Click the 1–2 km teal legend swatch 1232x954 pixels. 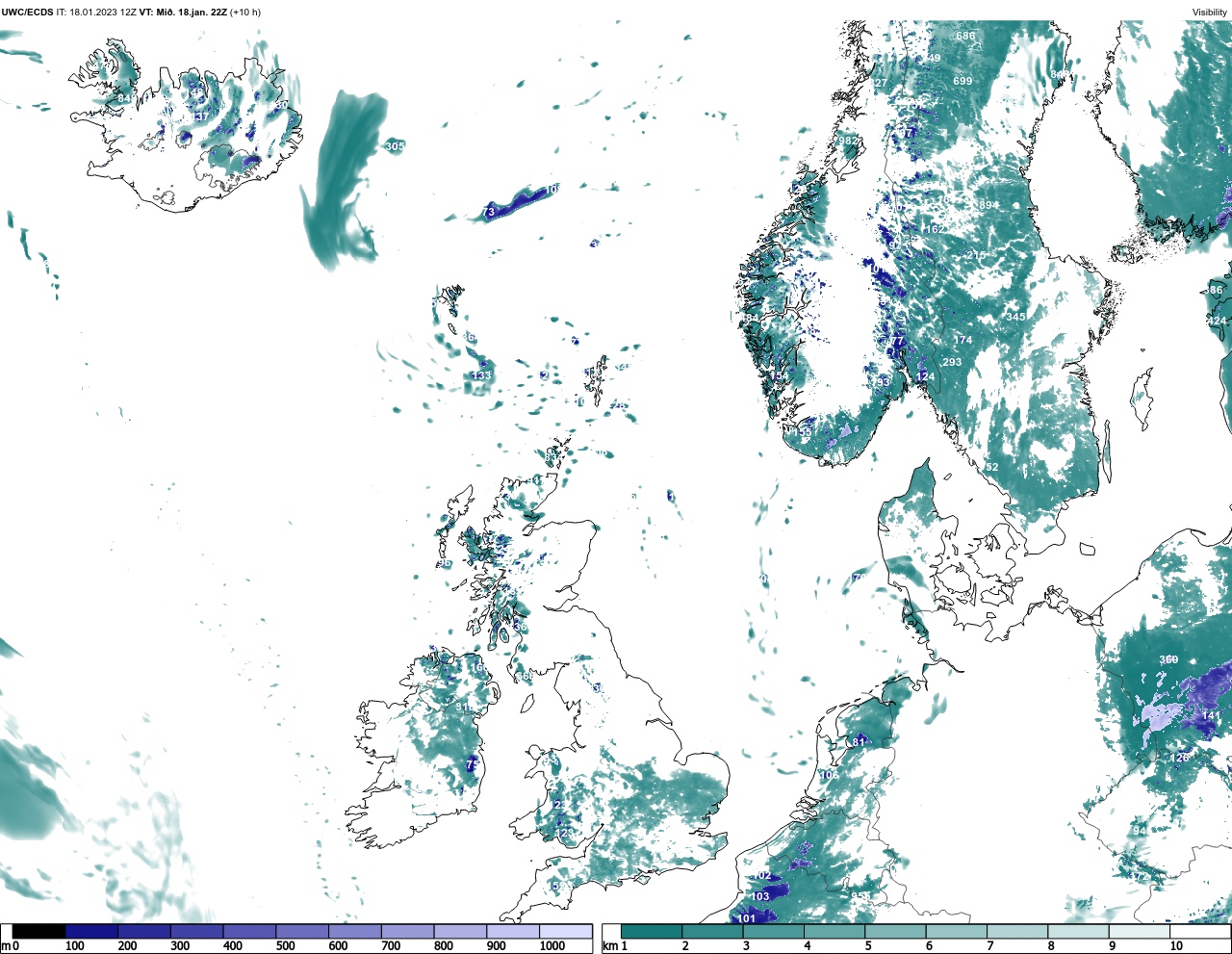[652, 932]
